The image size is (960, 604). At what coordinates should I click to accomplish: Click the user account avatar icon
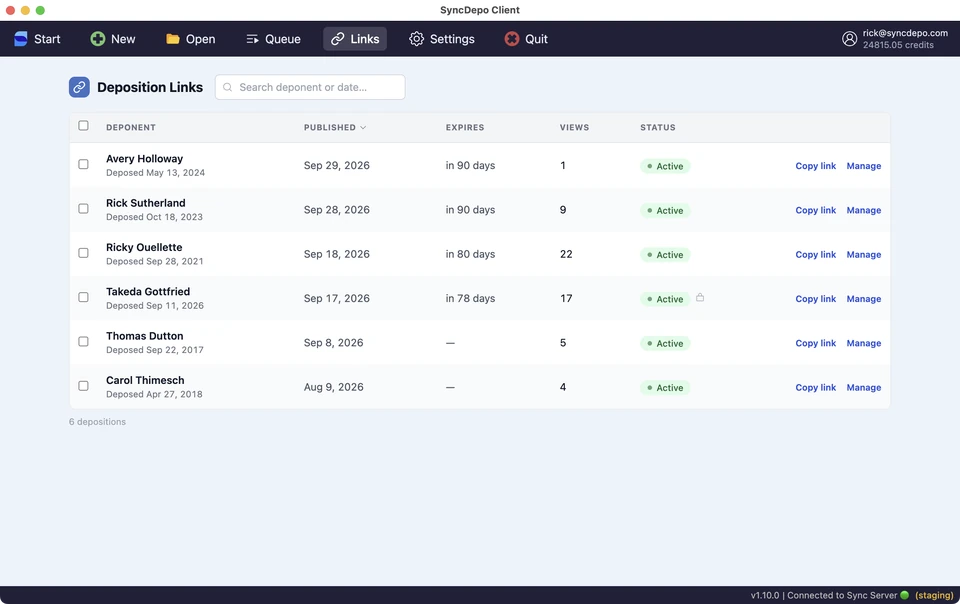(x=849, y=39)
